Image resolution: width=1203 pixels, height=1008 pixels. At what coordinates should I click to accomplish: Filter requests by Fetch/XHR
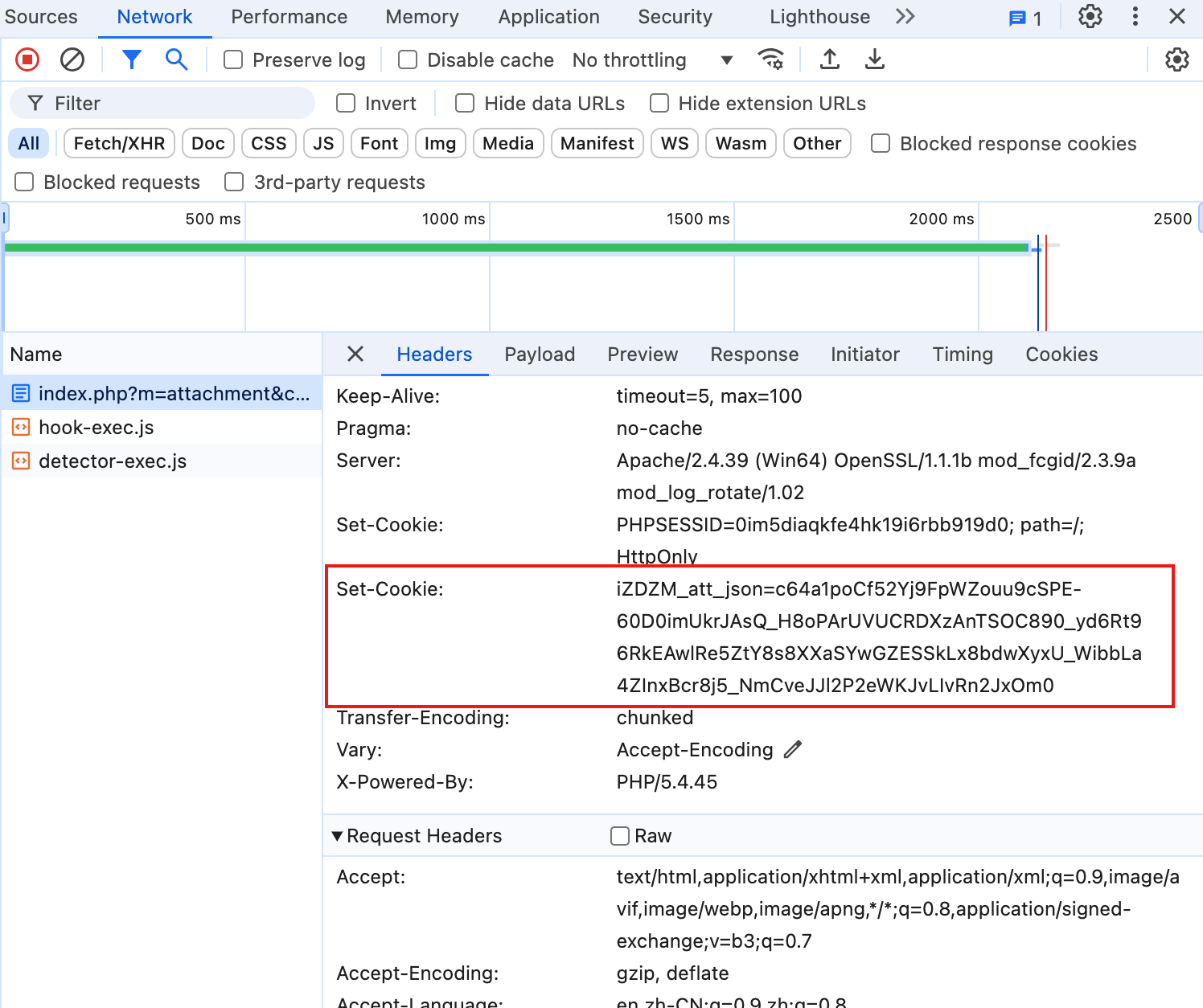coord(118,143)
